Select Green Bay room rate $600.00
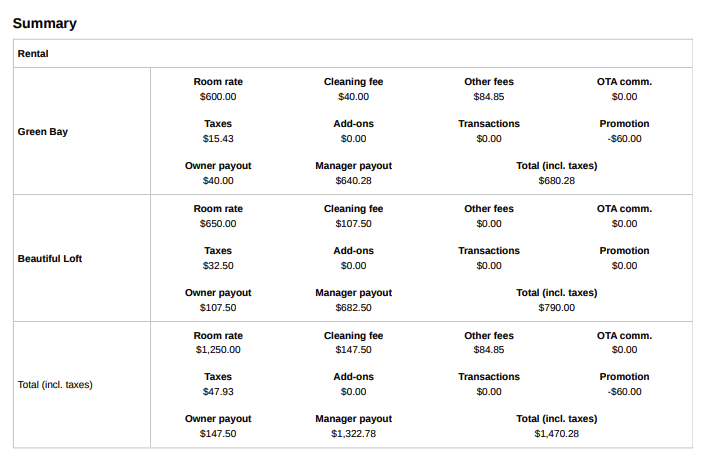This screenshot has width=710, height=465. click(x=218, y=96)
